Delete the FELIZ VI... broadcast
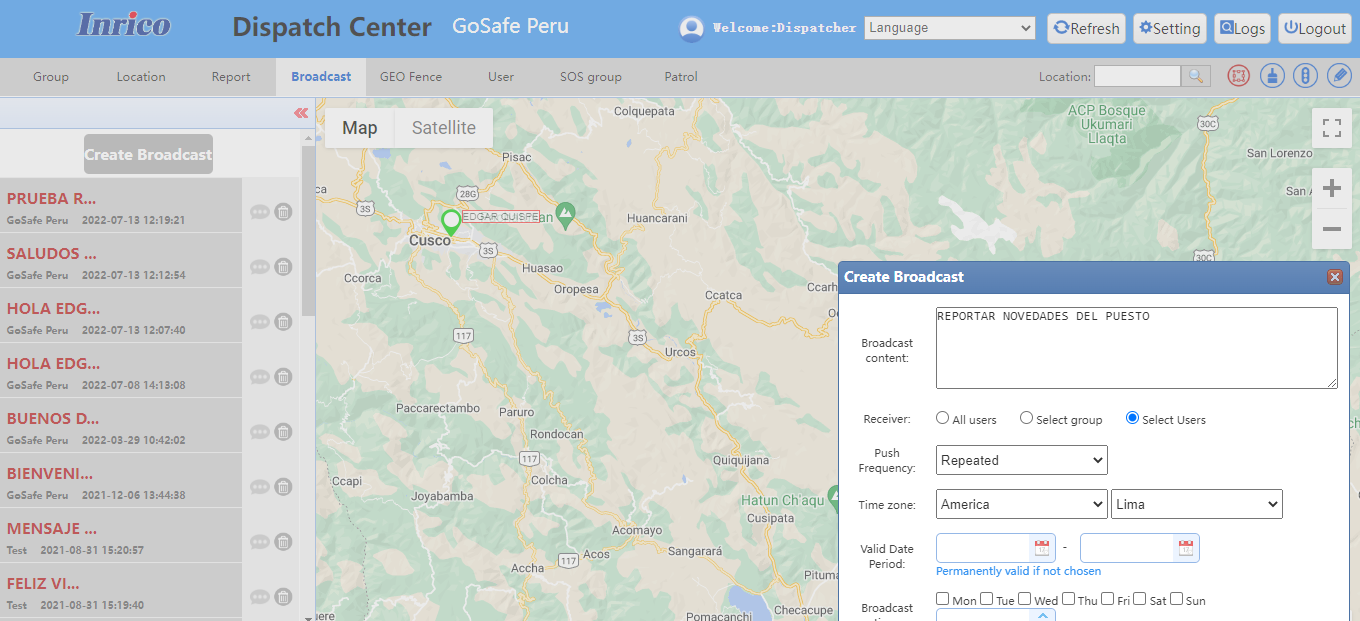1360x621 pixels. coord(284,597)
